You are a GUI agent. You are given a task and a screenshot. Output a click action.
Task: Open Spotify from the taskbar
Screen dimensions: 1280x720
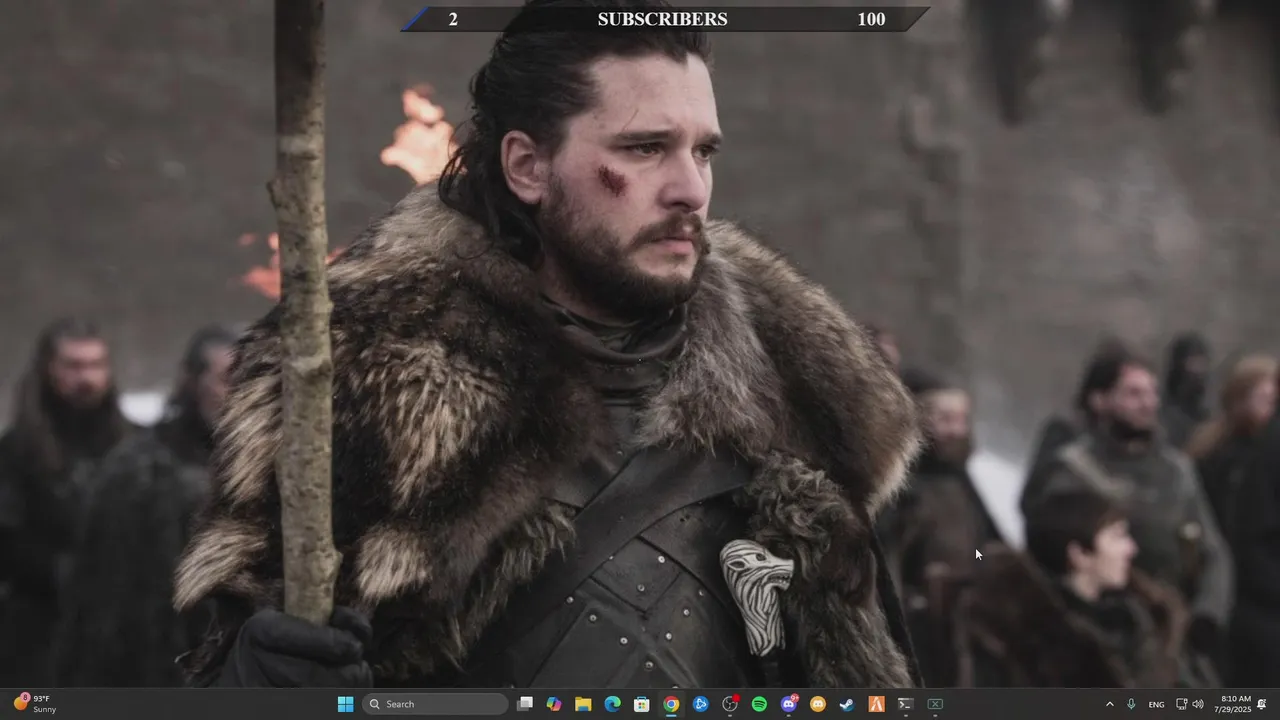pyautogui.click(x=759, y=704)
